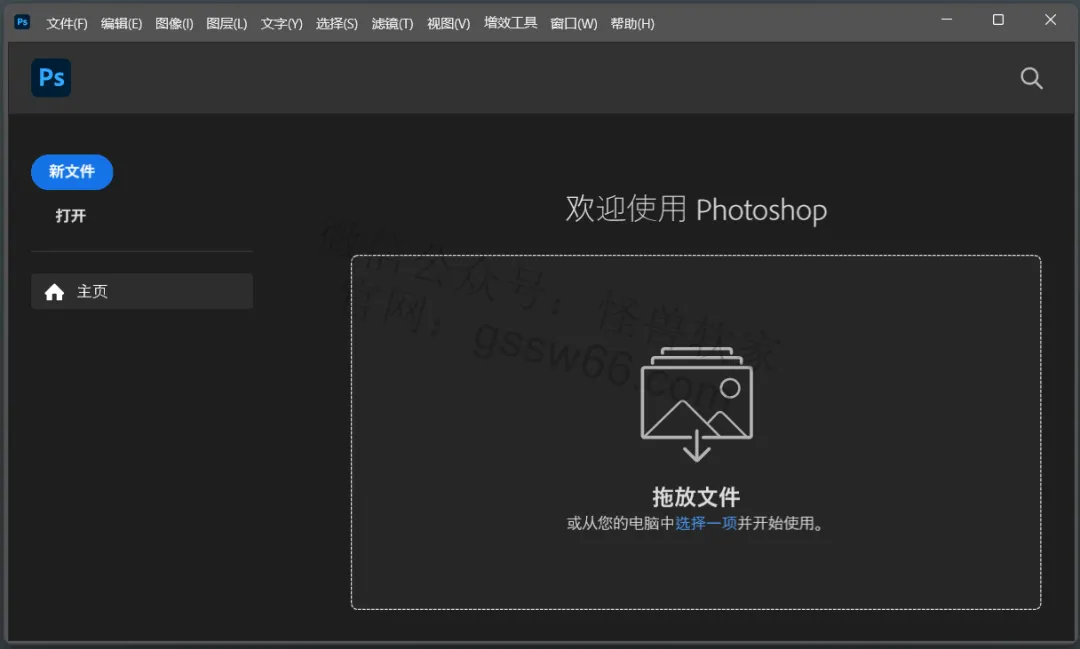Open the 文字(Y) menu
This screenshot has width=1080, height=649.
coord(282,23)
